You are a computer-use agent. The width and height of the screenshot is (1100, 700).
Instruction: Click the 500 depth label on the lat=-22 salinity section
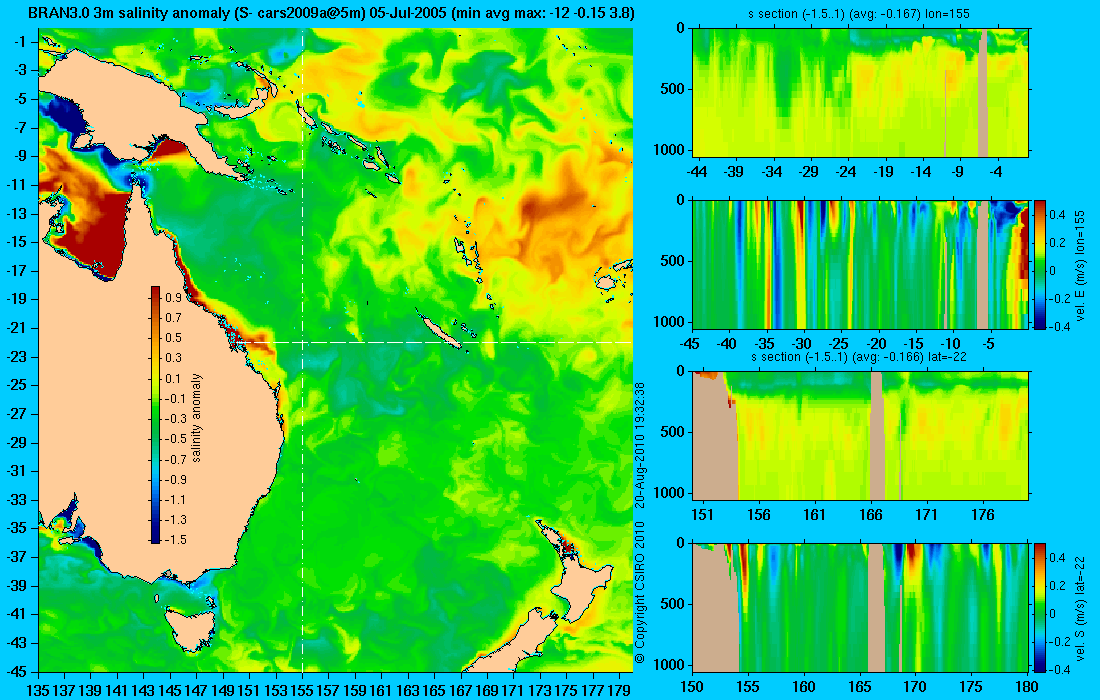673,432
